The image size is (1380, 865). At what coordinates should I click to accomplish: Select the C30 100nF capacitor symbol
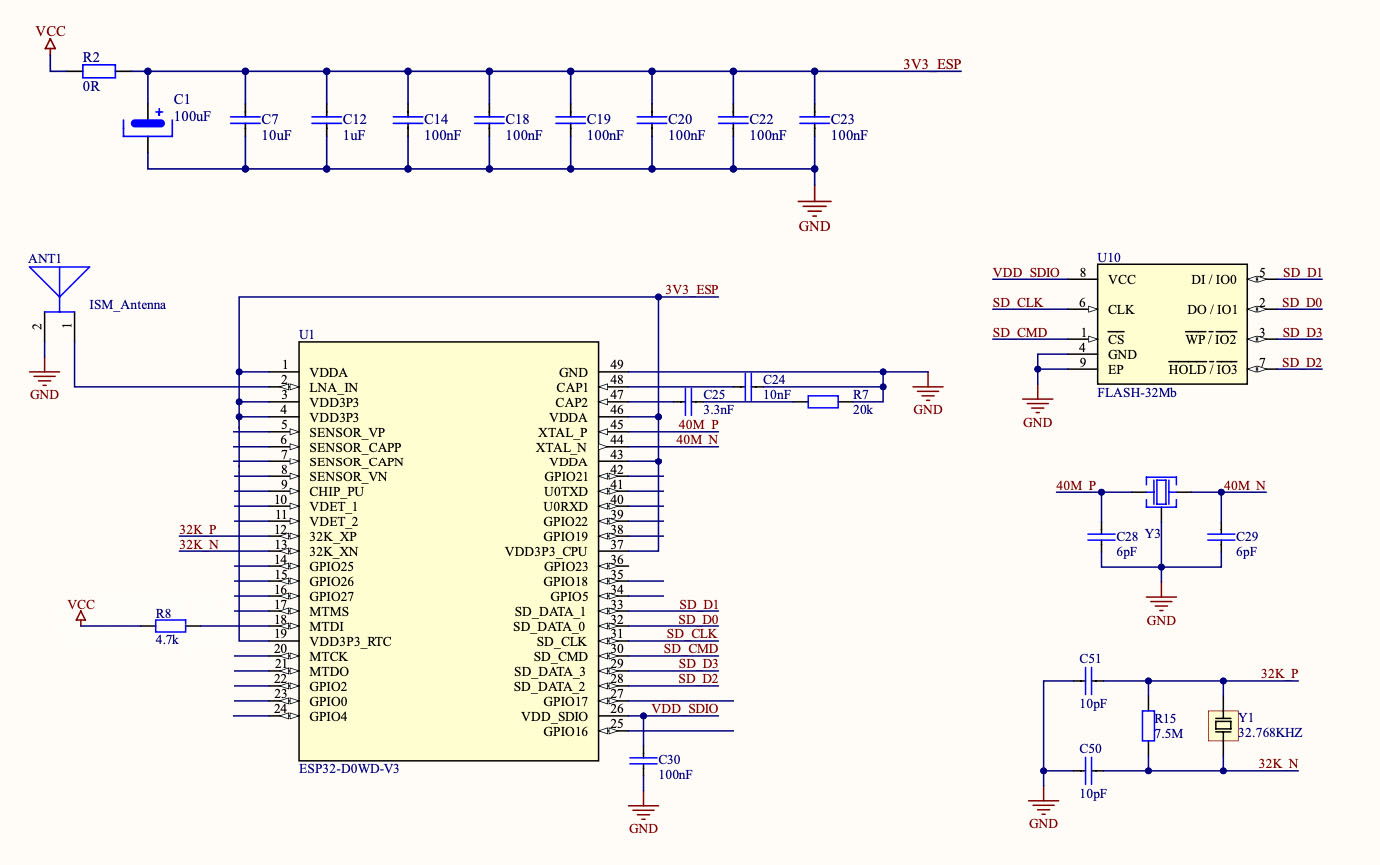pyautogui.click(x=643, y=761)
